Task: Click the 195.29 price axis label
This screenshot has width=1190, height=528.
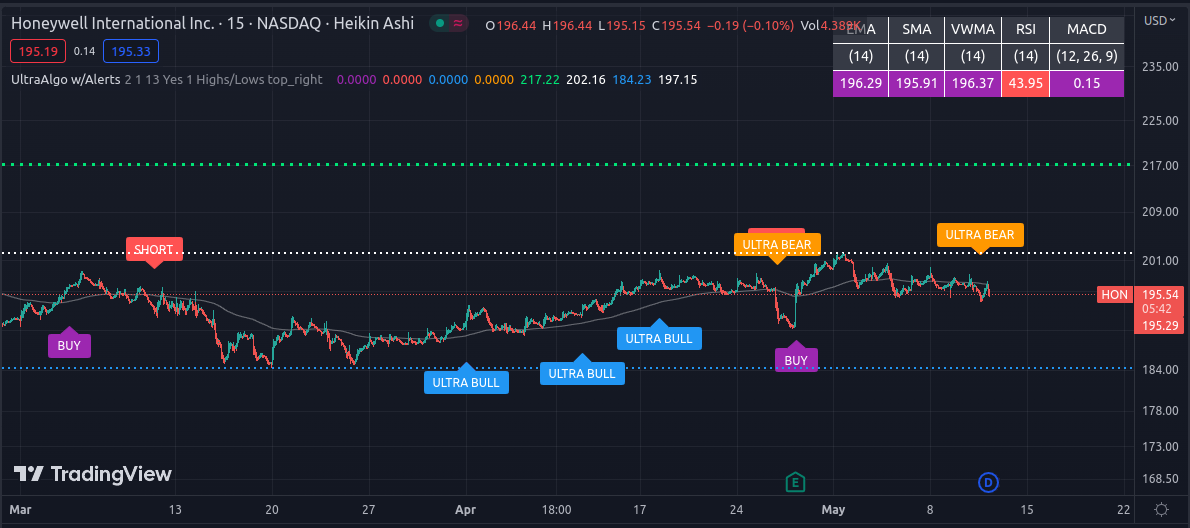Action: pyautogui.click(x=1160, y=325)
